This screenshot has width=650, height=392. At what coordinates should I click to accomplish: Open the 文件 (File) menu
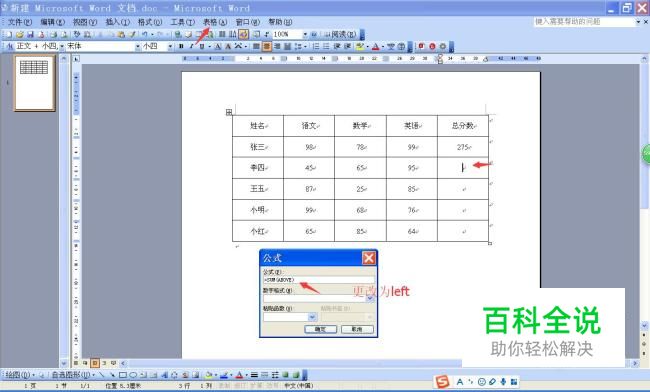coord(20,22)
